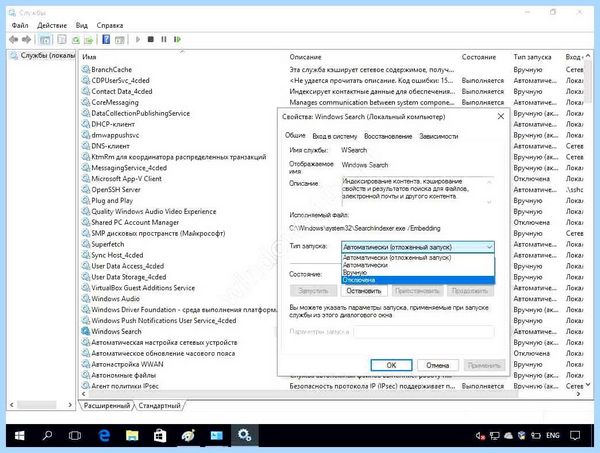Switch to the Общие tab
Image resolution: width=600 pixels, height=453 pixels.
pyautogui.click(x=295, y=135)
